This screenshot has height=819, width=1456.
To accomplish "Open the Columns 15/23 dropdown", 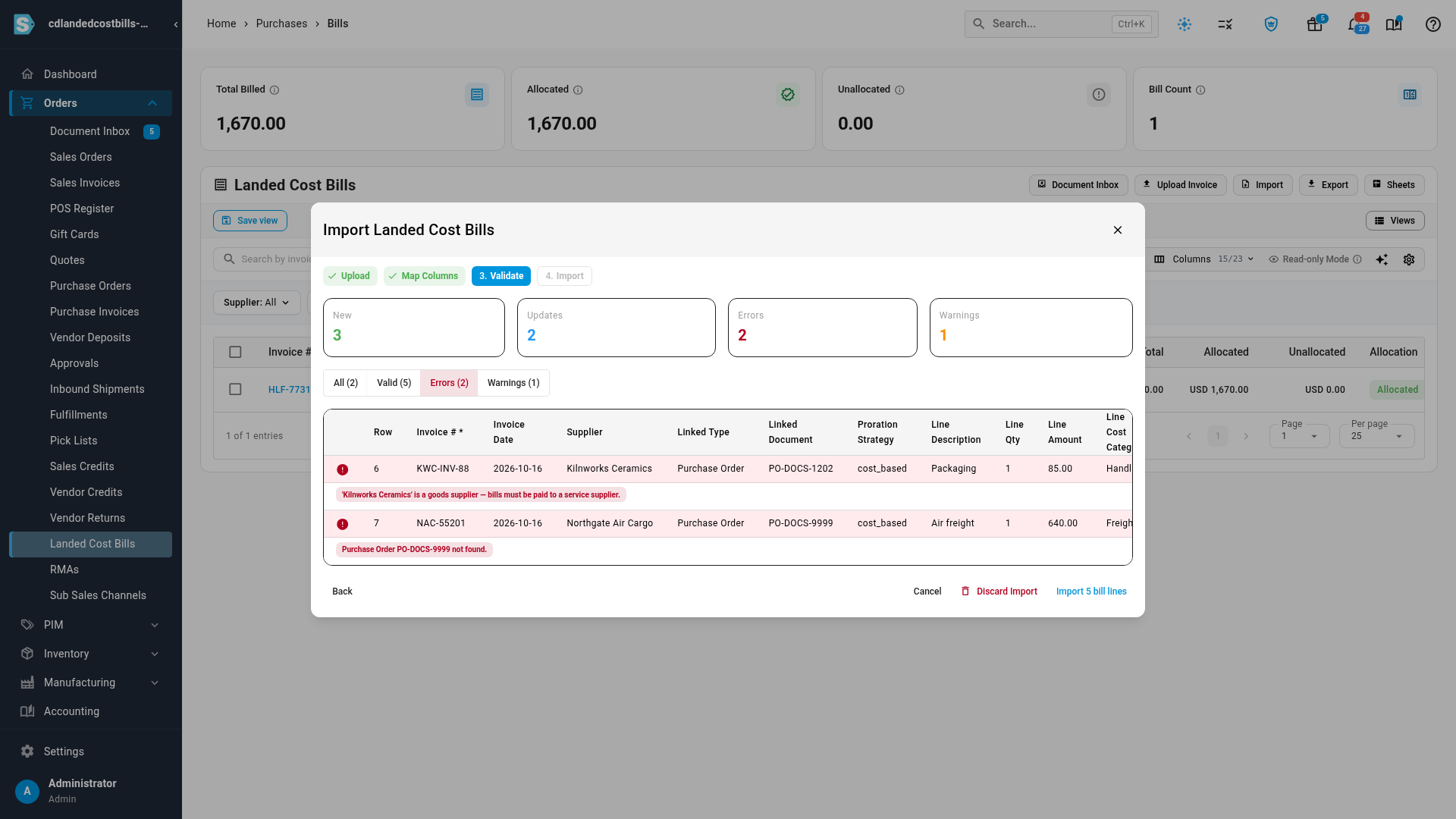I will 1204,259.
